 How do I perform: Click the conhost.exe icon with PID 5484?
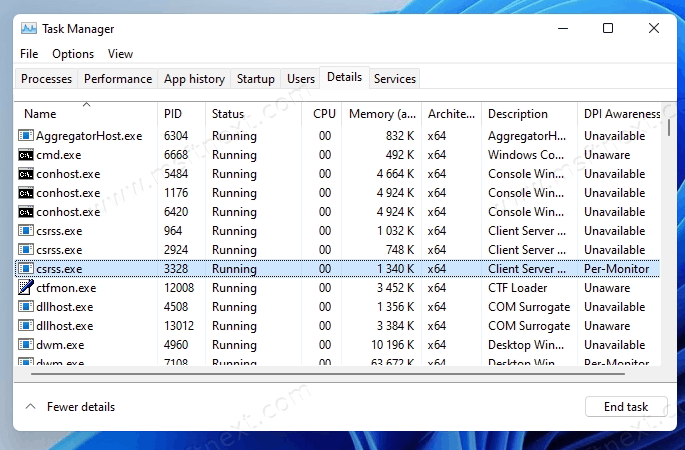point(26,174)
